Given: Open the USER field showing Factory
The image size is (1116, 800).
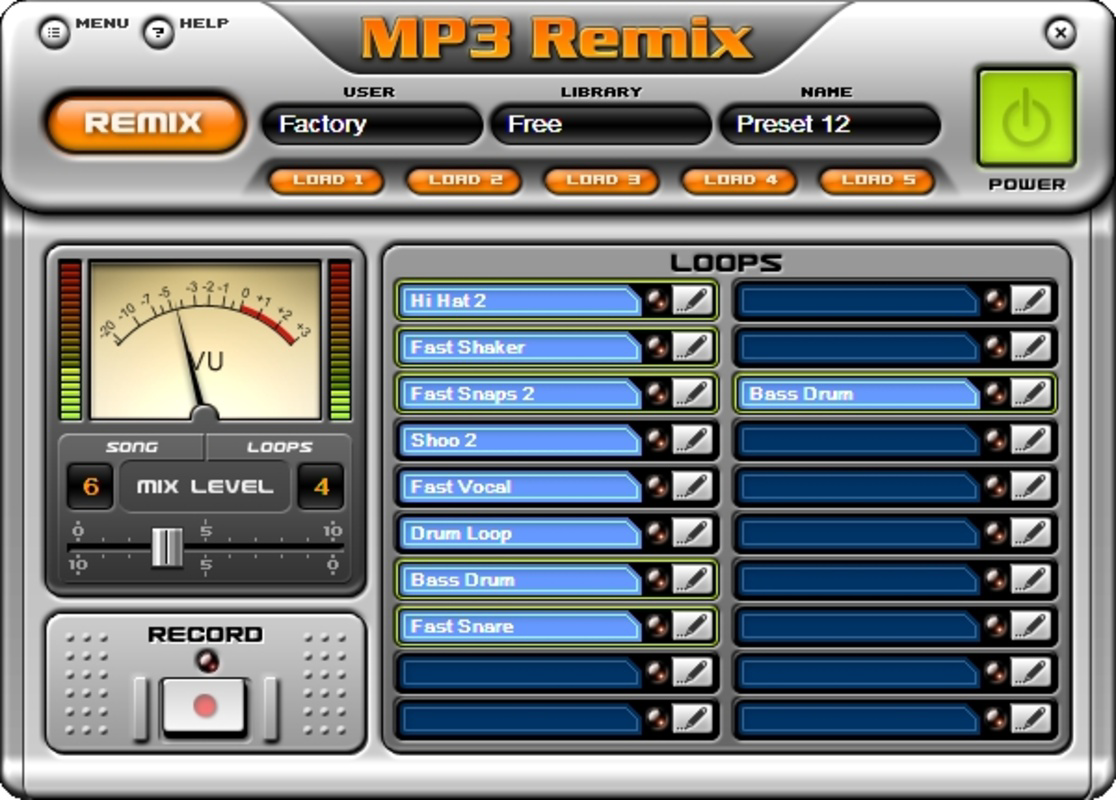Looking at the screenshot, I should coord(372,124).
